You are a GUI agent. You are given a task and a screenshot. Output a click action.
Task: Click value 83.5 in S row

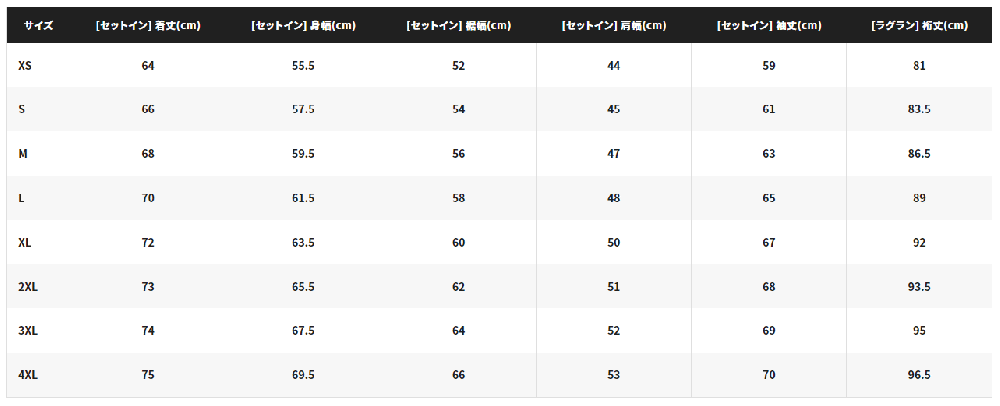919,109
